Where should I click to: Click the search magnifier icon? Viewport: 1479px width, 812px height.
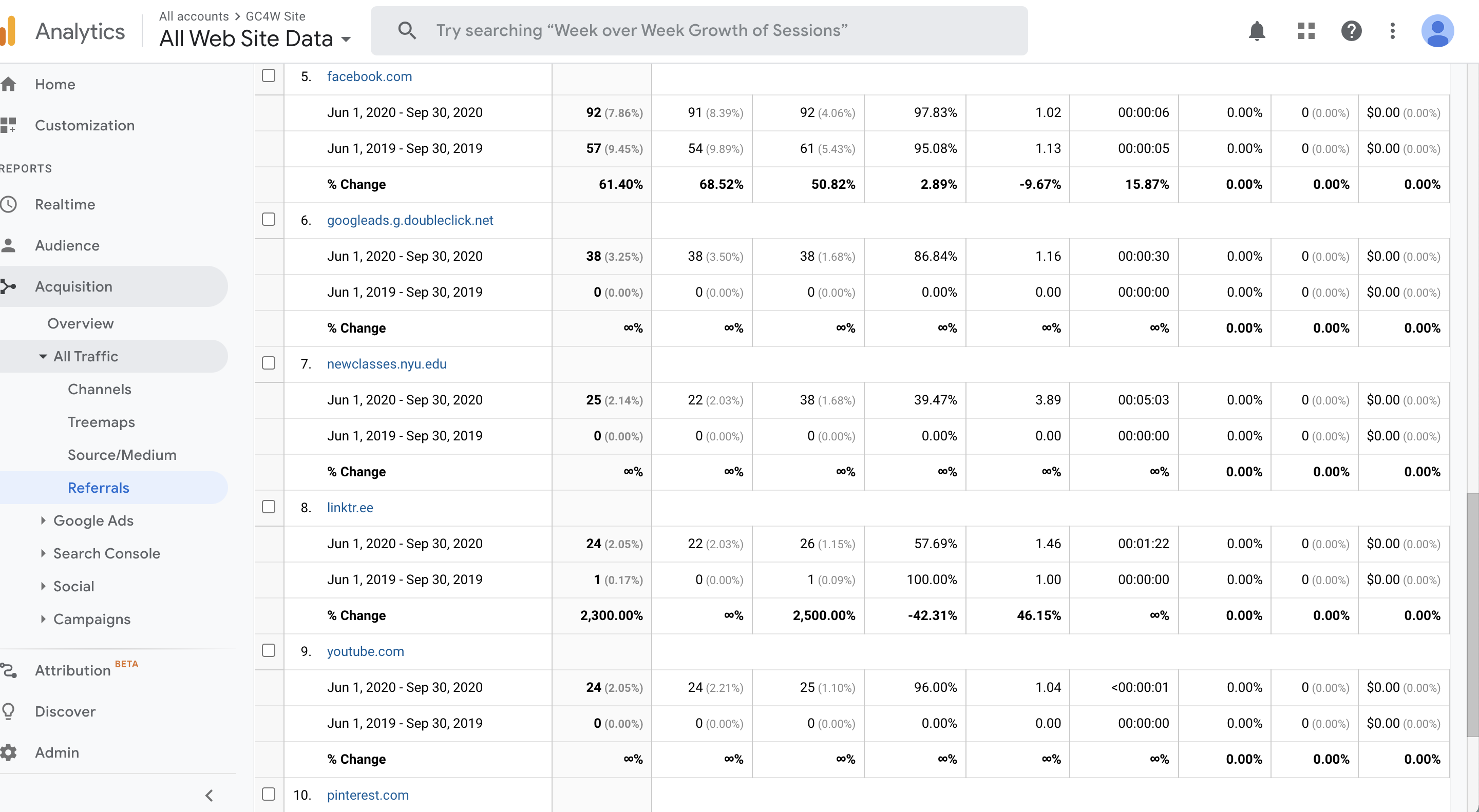point(407,30)
